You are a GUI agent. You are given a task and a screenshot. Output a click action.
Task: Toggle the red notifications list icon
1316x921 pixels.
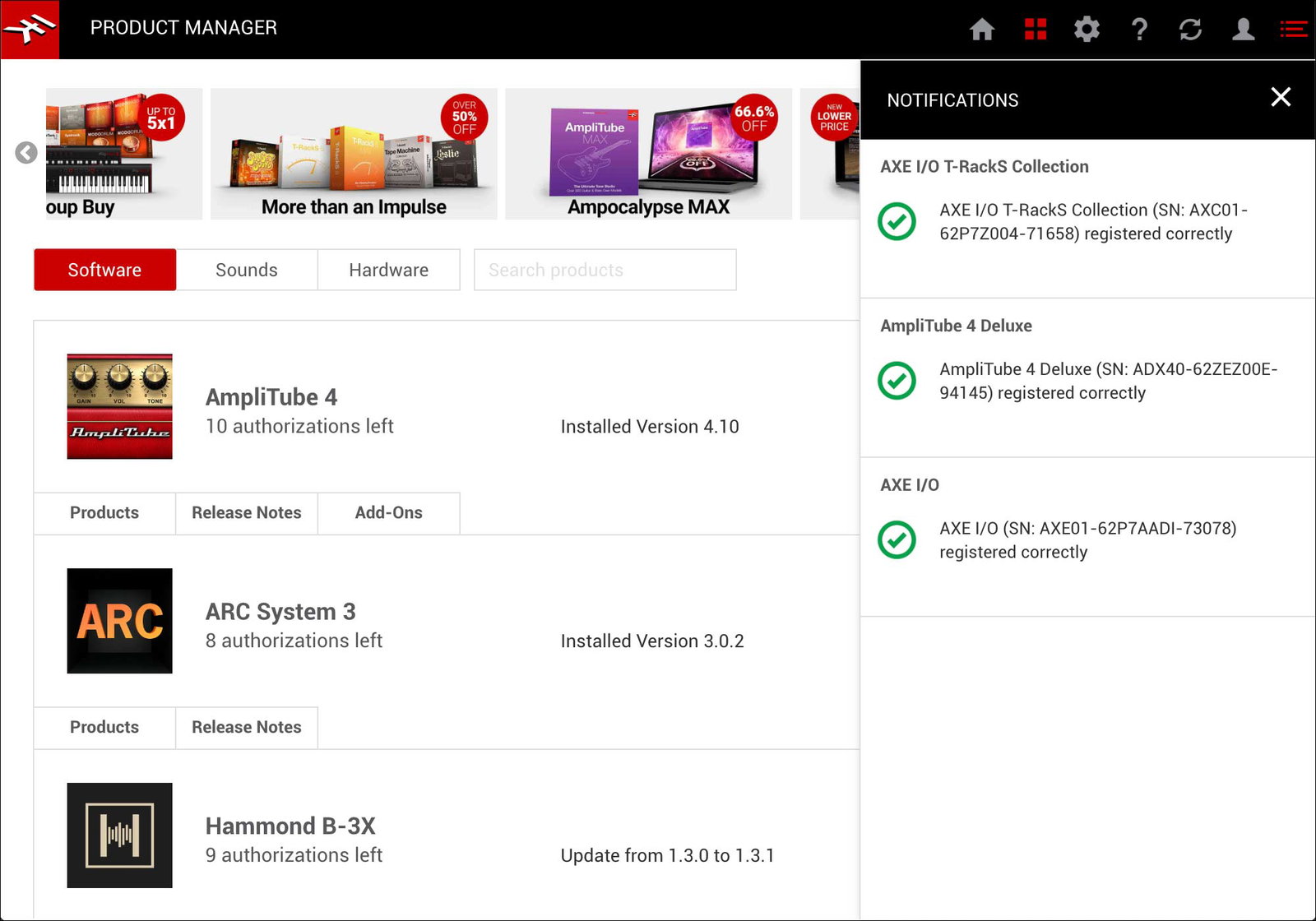1294,30
